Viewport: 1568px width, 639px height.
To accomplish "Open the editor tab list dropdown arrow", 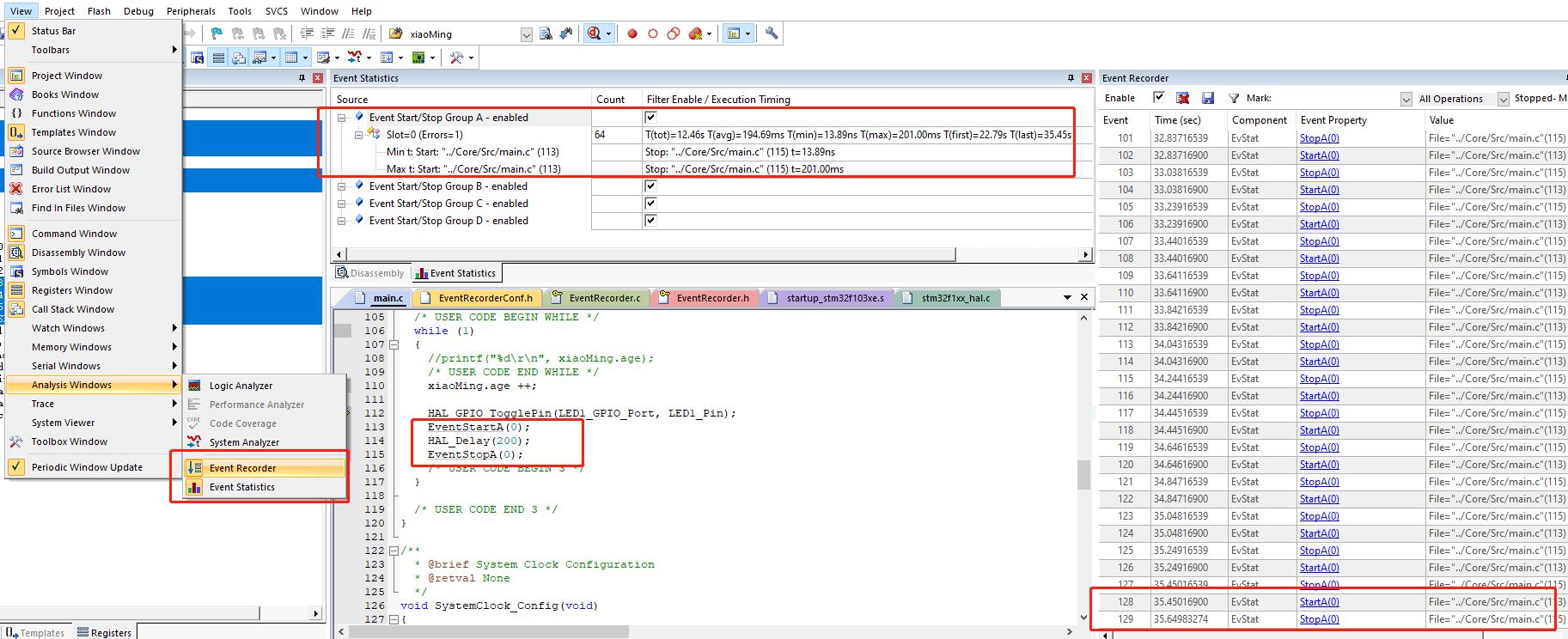I will [x=1067, y=297].
